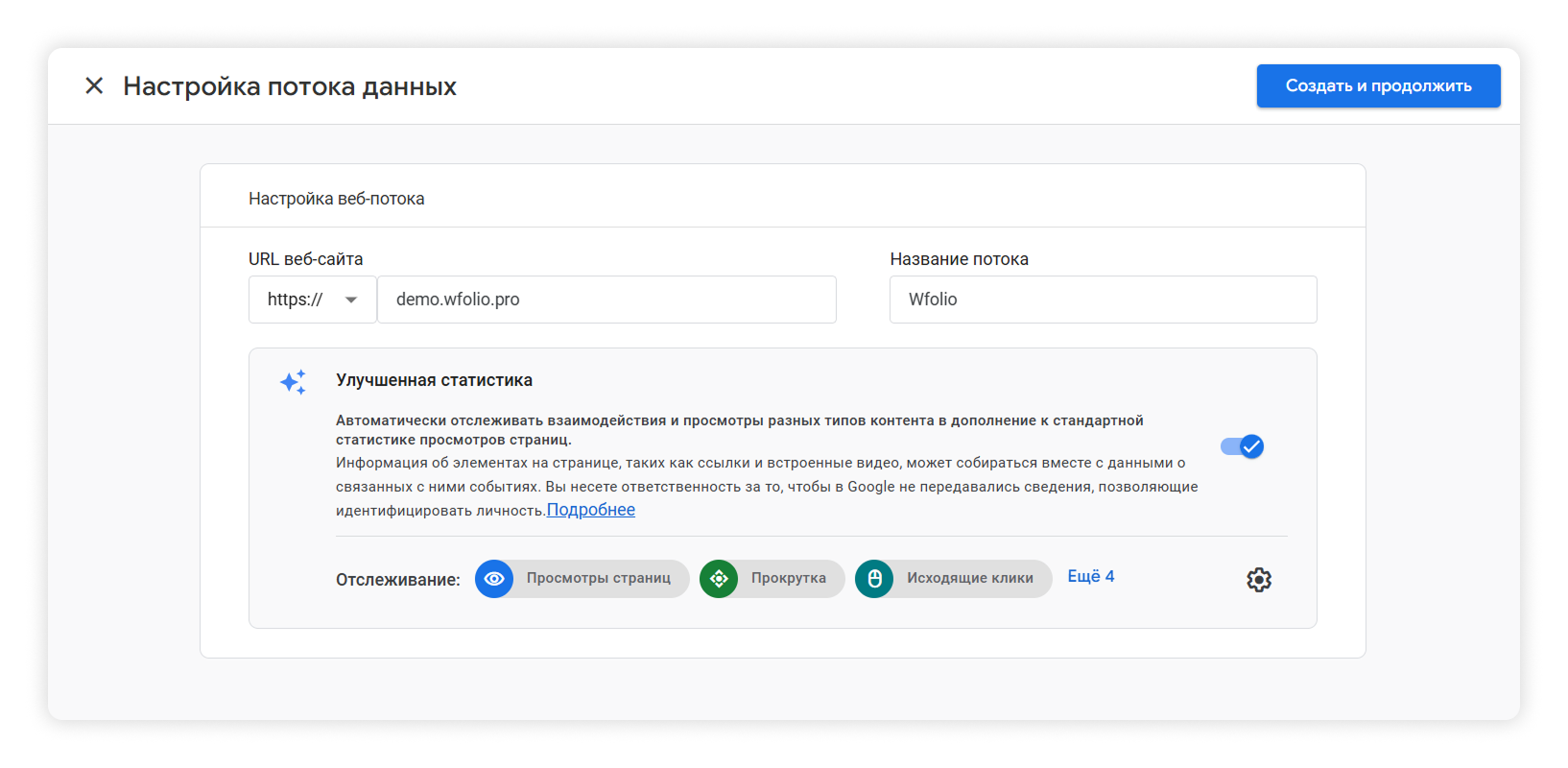Select the 'Просмотры страниц' chip label
Viewport: 1568px width, 768px height.
click(598, 578)
